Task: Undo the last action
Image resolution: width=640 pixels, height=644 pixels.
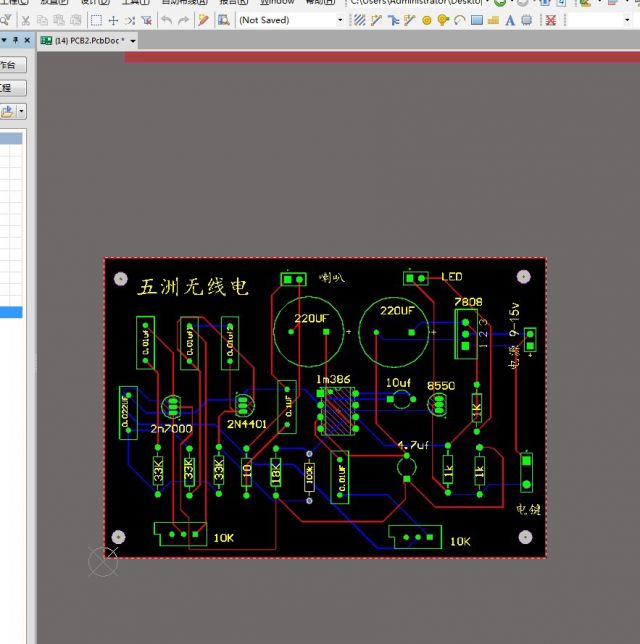Action: pyautogui.click(x=166, y=20)
